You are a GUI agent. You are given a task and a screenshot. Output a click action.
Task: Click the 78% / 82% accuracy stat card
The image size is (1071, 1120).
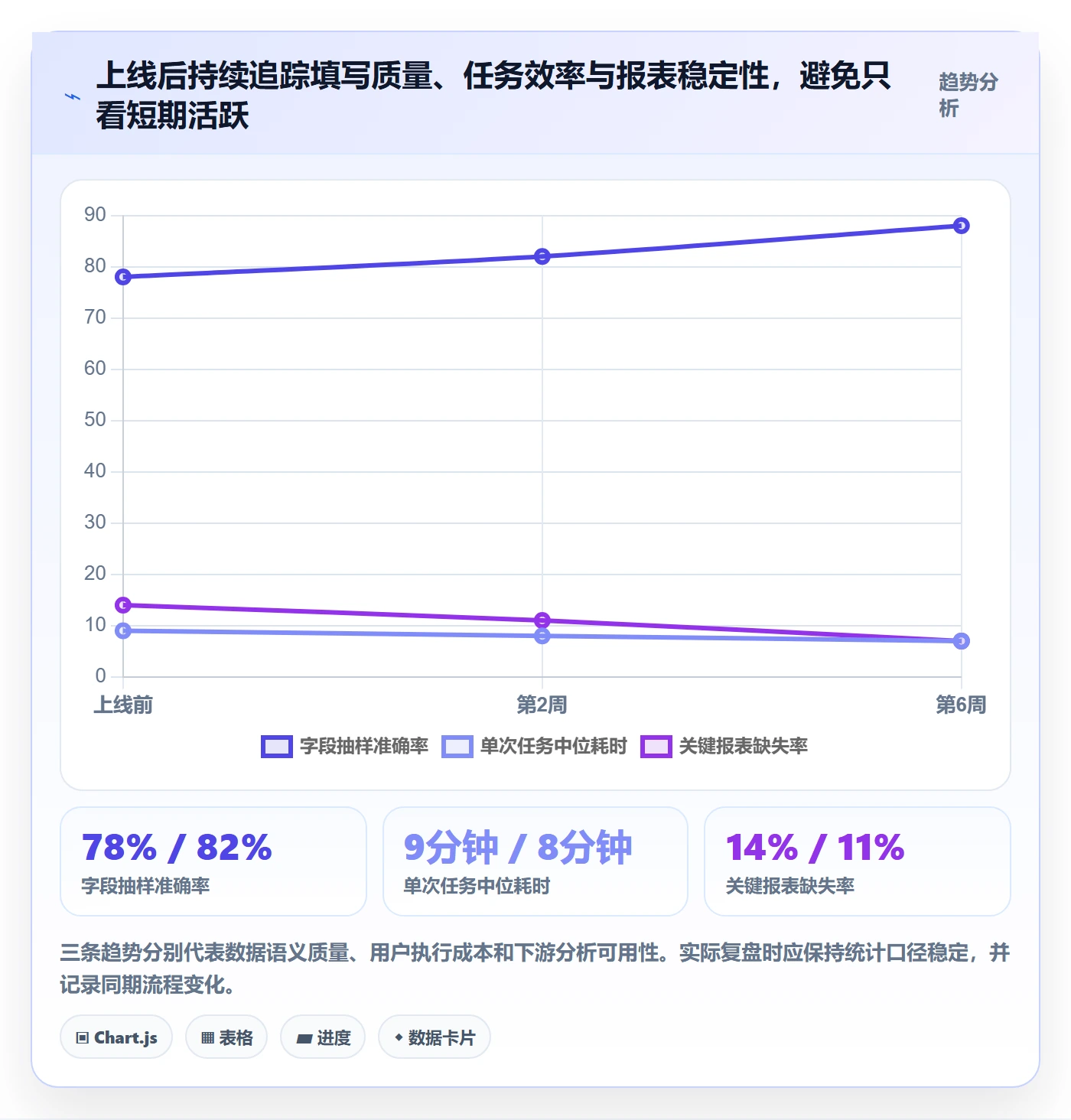click(213, 861)
